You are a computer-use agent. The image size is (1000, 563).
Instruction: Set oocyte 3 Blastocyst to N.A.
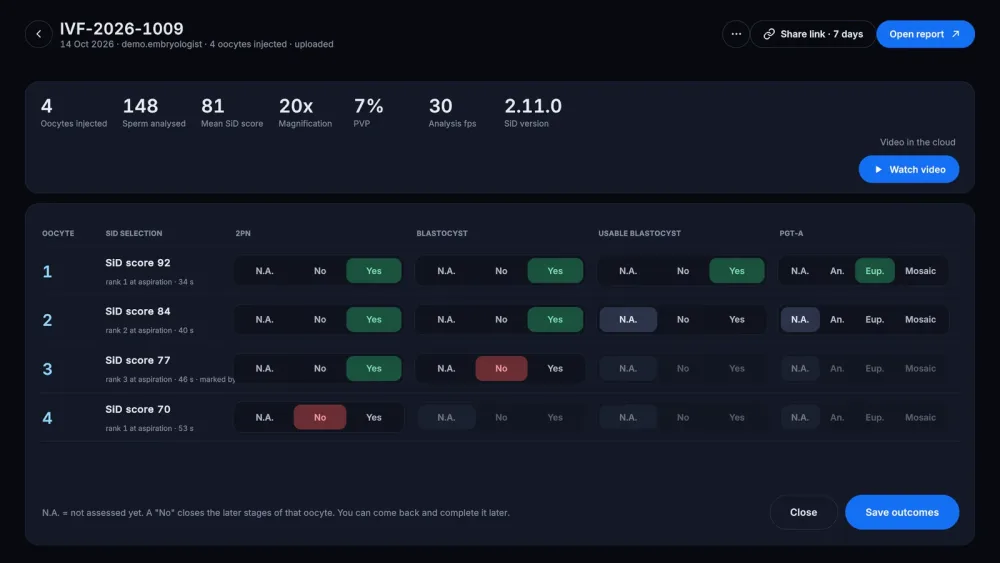click(x=446, y=369)
